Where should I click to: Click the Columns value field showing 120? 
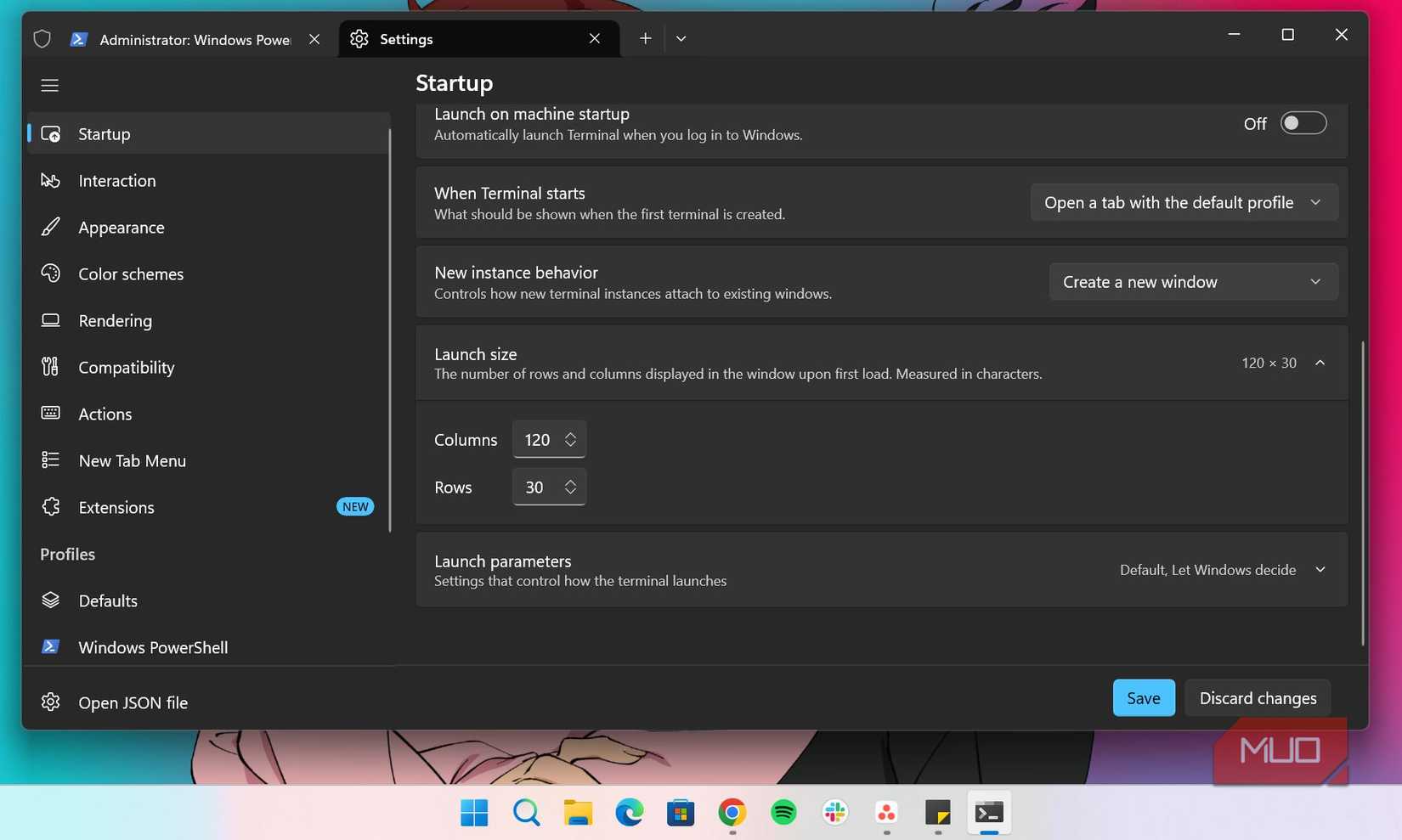(x=549, y=439)
